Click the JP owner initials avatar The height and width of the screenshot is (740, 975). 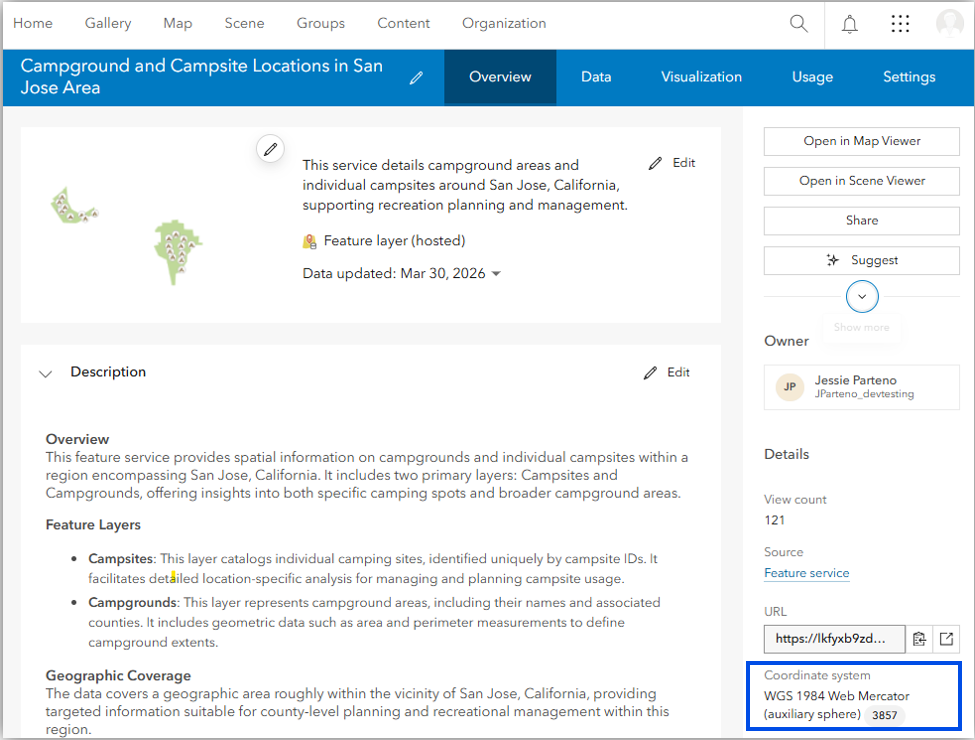click(x=790, y=387)
